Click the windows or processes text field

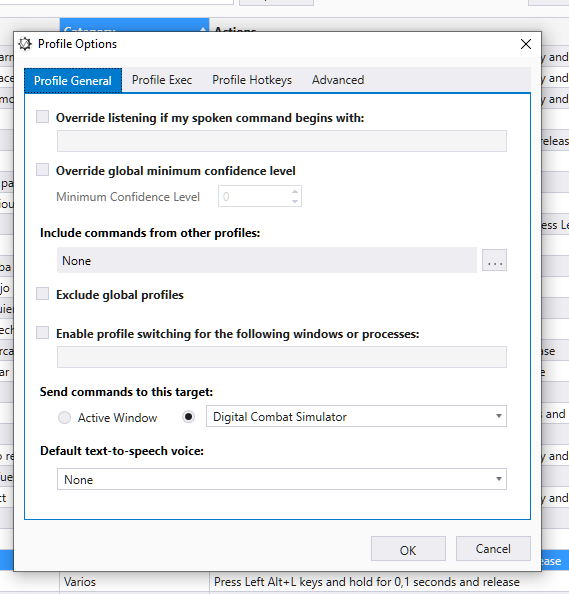[281, 357]
